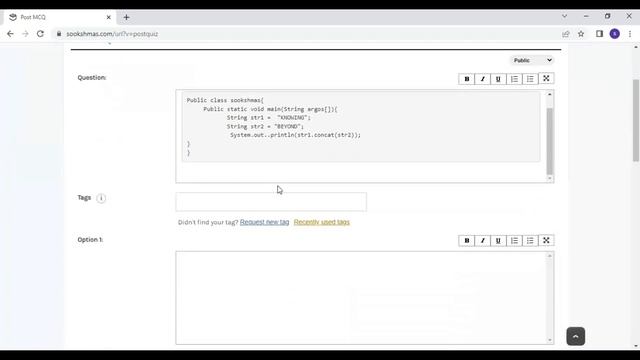Viewport: 640px width, 360px height.
Task: Open a new browser tab
Action: coord(127,17)
